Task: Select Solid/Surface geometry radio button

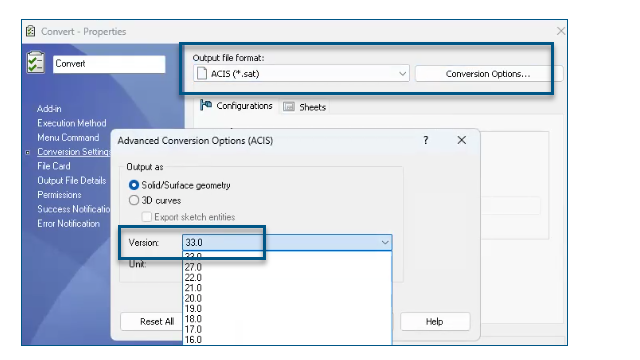Action: point(133,185)
